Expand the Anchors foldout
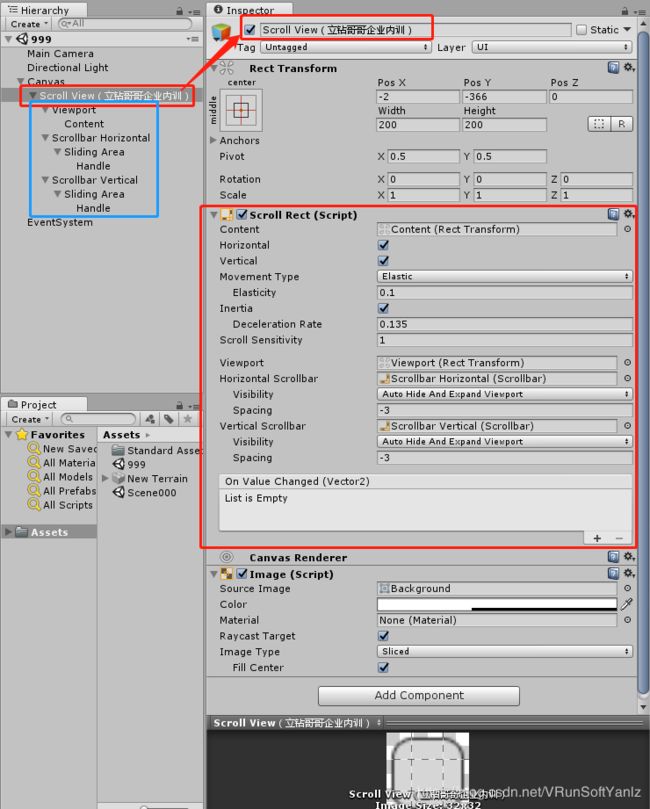 click(213, 140)
